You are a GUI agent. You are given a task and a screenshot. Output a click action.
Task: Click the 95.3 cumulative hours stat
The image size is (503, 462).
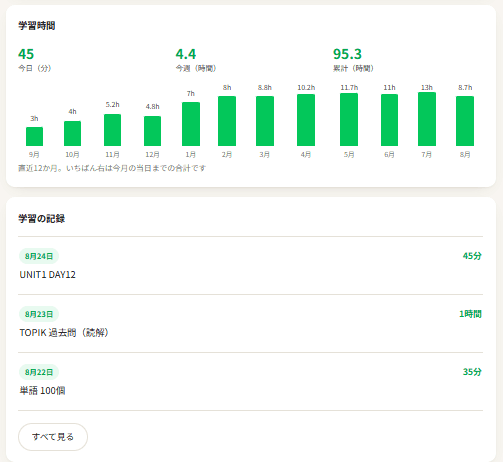pos(347,54)
